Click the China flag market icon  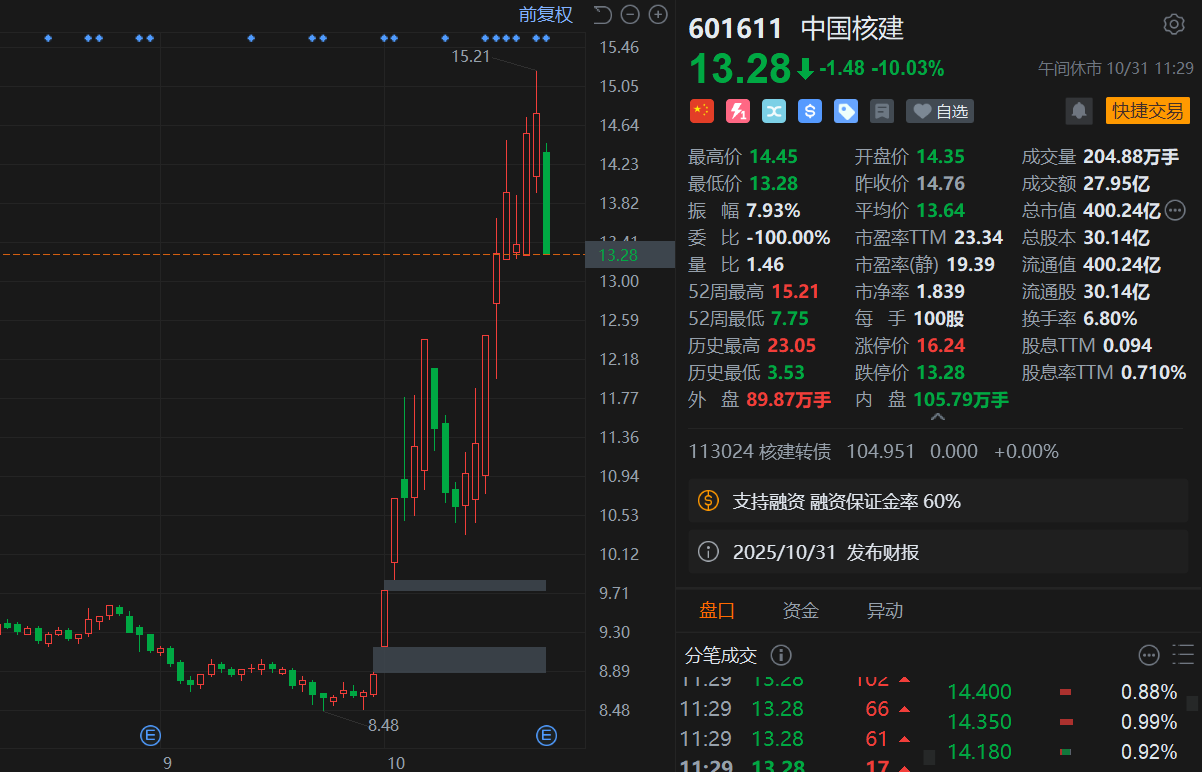point(702,111)
